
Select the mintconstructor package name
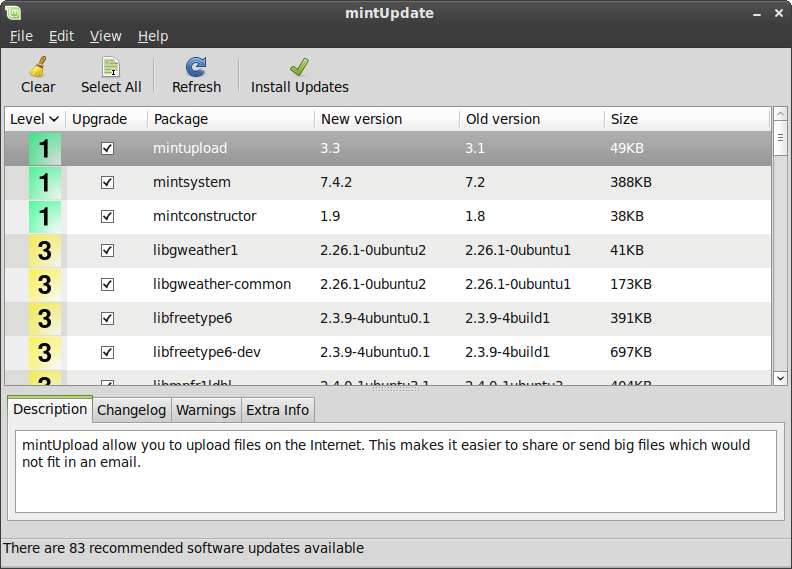(x=205, y=217)
